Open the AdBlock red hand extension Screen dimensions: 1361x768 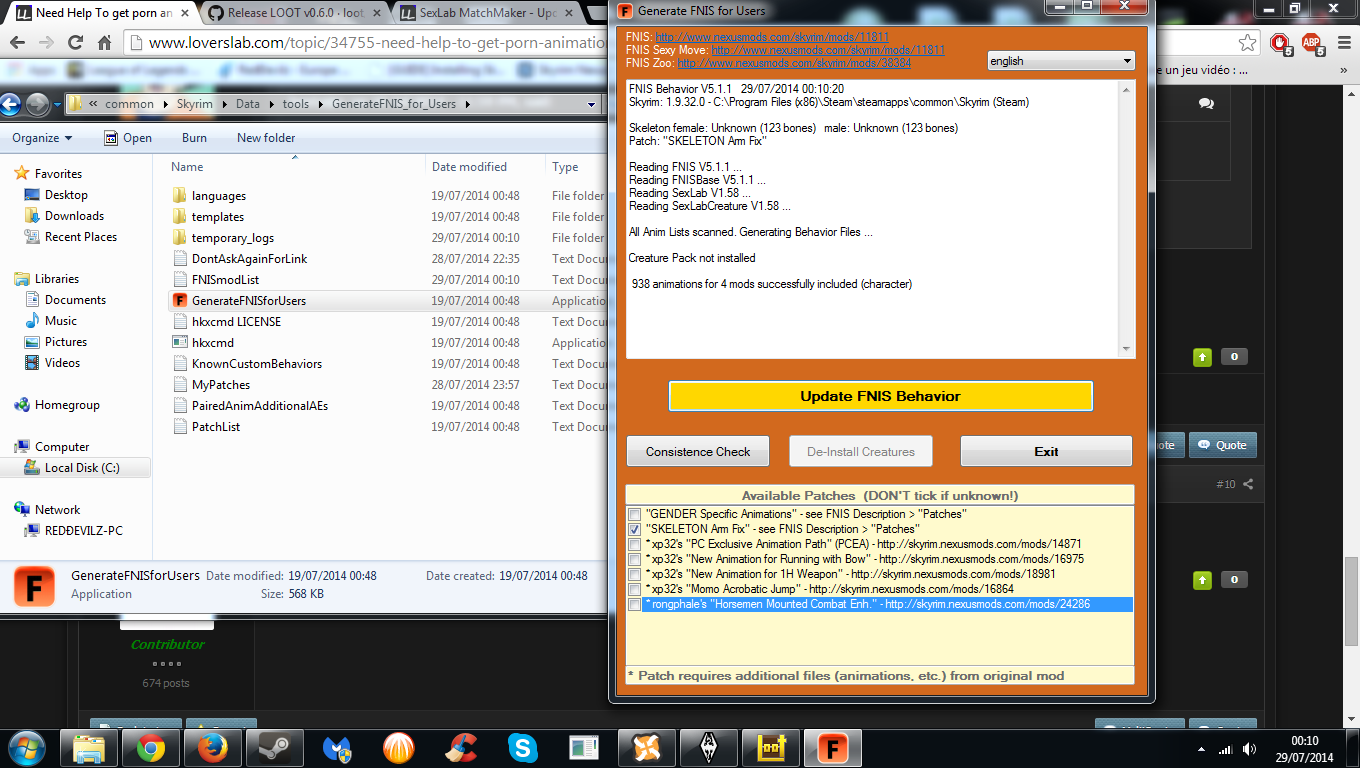1280,43
